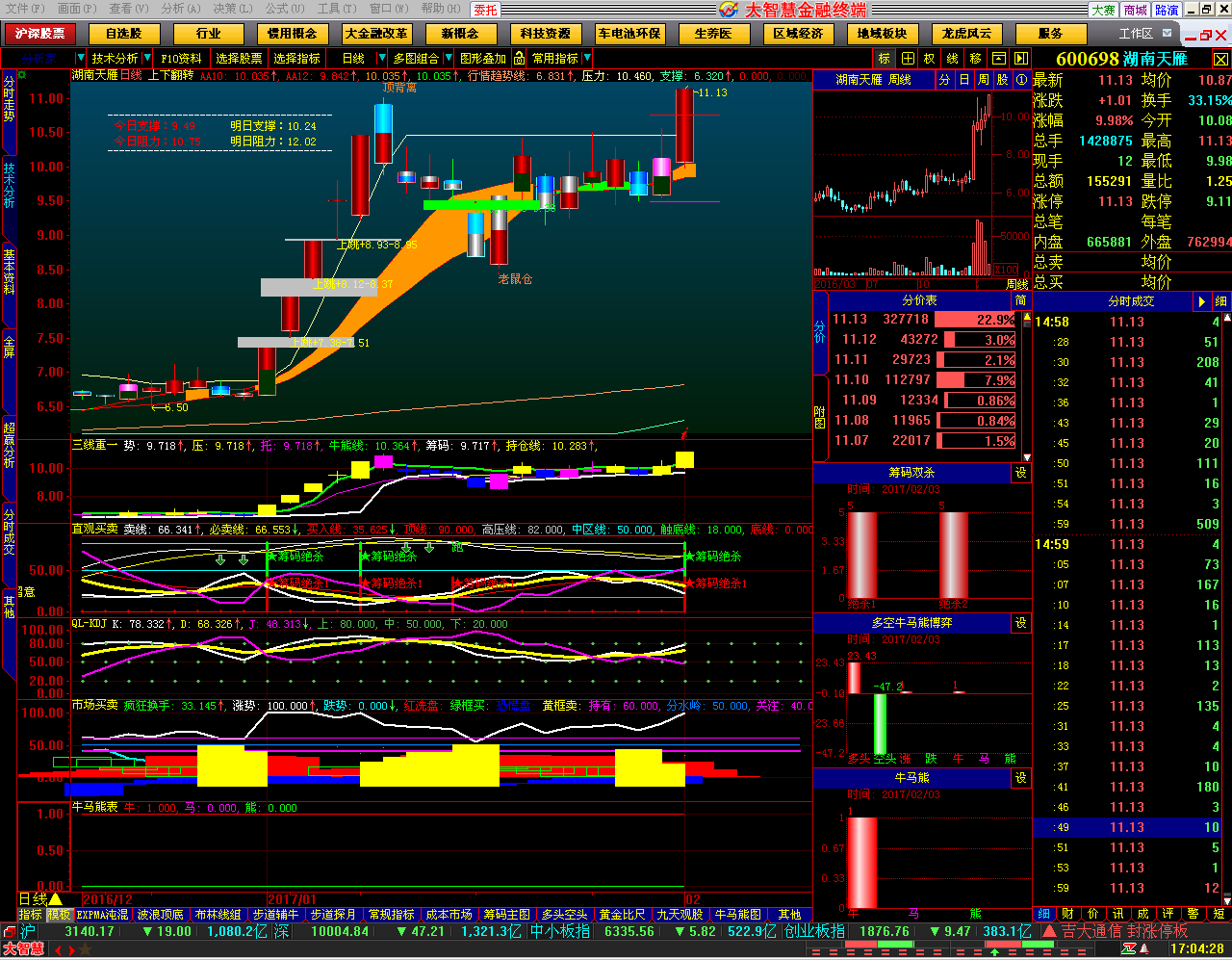
Task: Open dropdown arrow next to 常用指标
Action: point(587,59)
